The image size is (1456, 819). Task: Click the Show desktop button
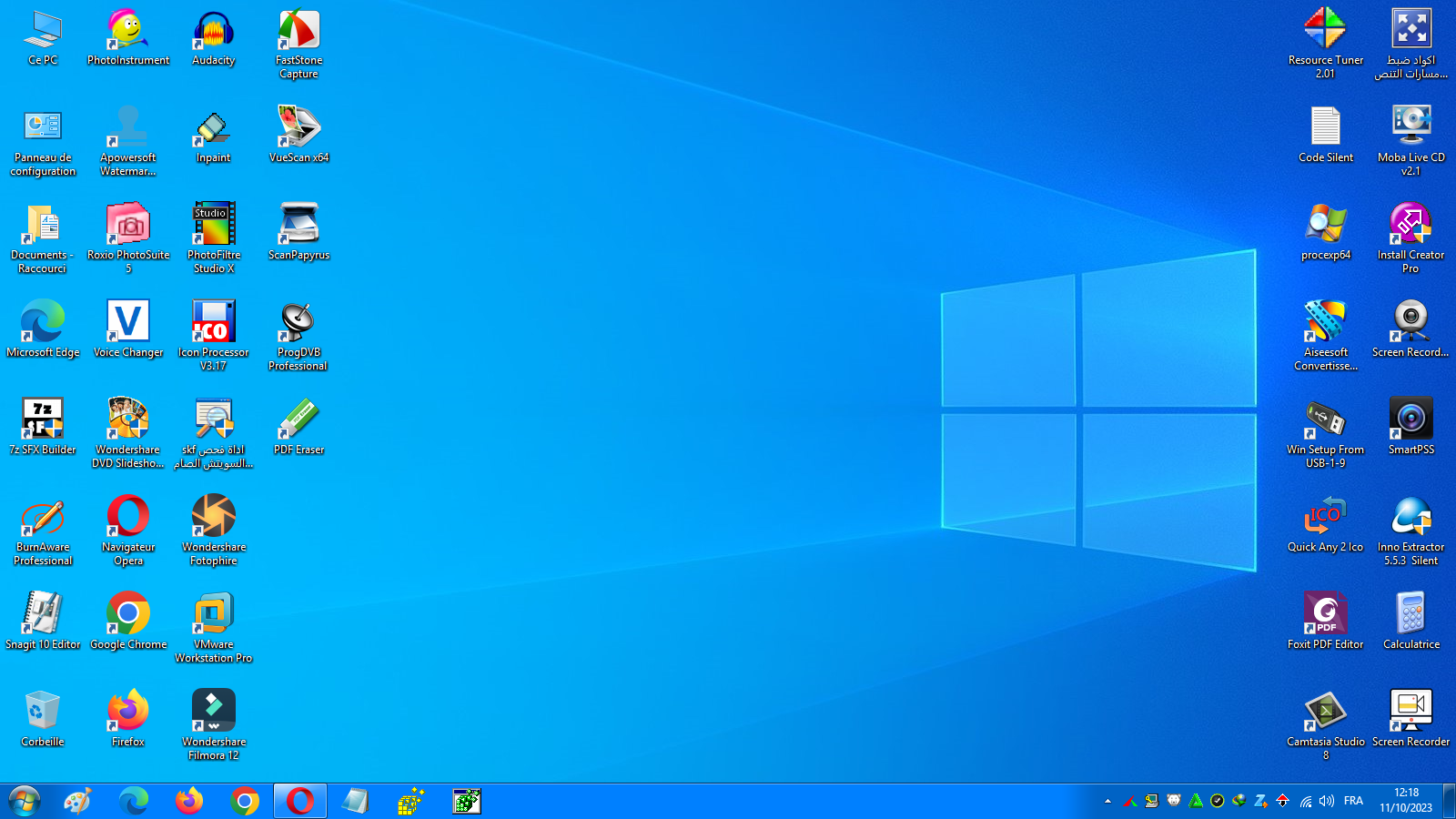tap(1450, 802)
